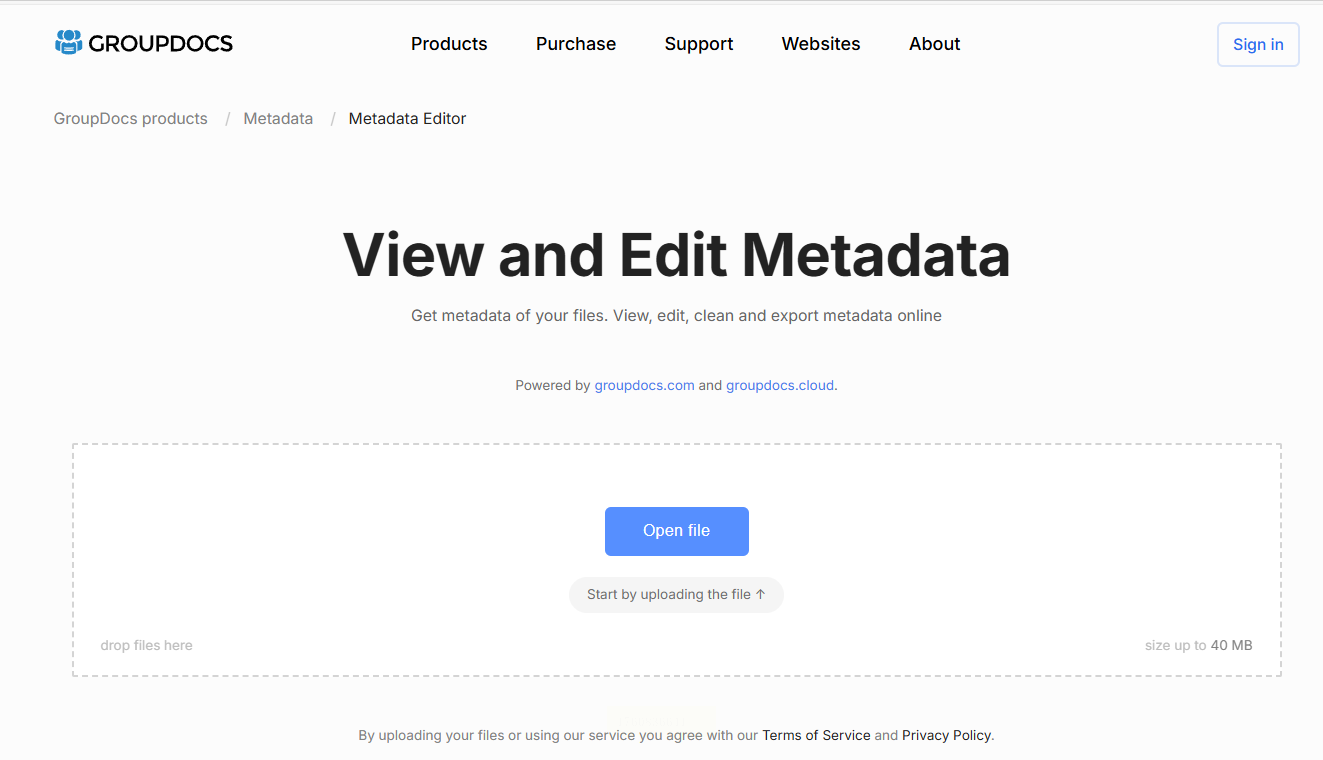Click the GROUPDOCS wordmark text

pyautogui.click(x=160, y=43)
